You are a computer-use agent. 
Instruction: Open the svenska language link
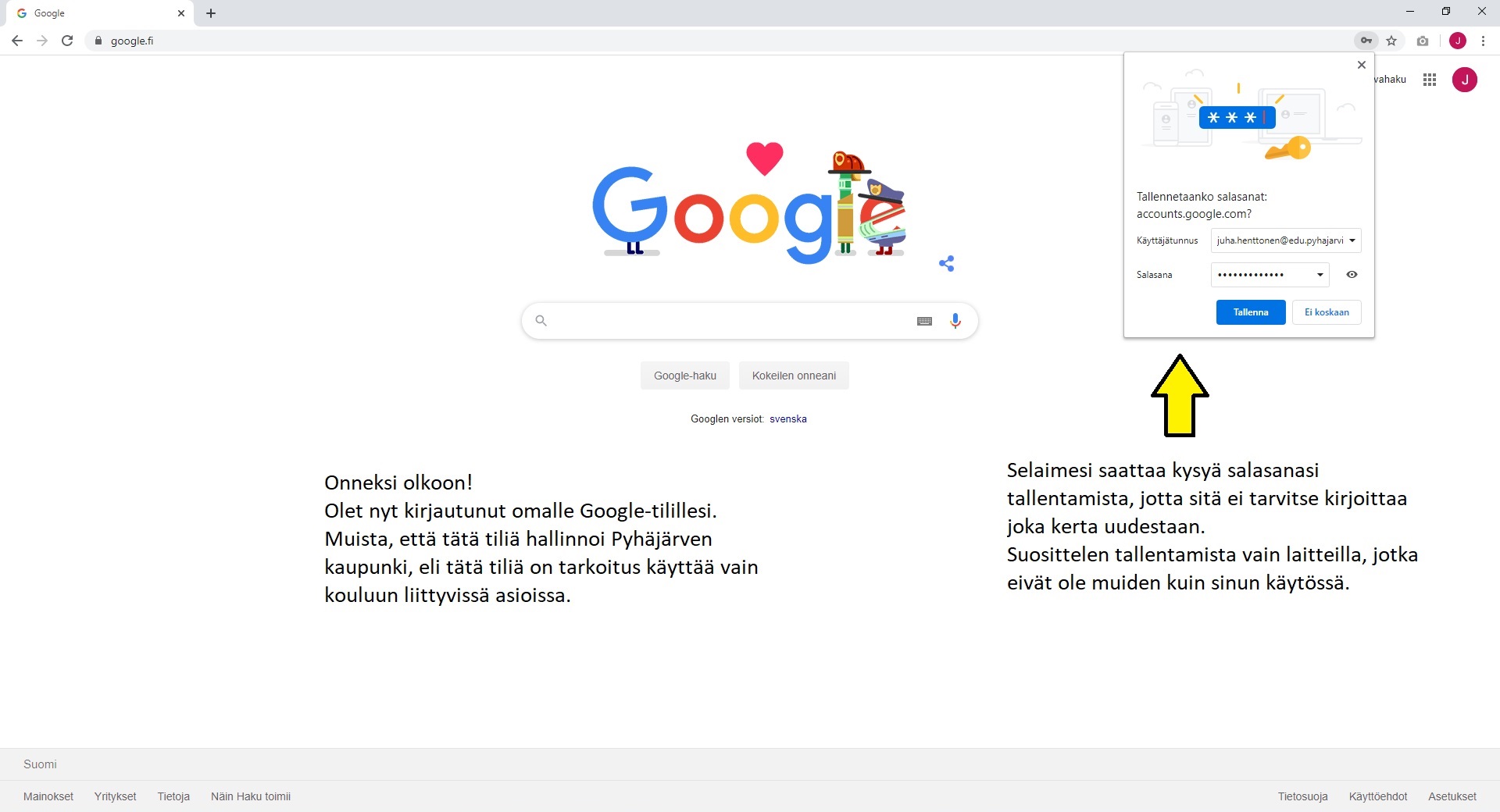pyautogui.click(x=787, y=419)
